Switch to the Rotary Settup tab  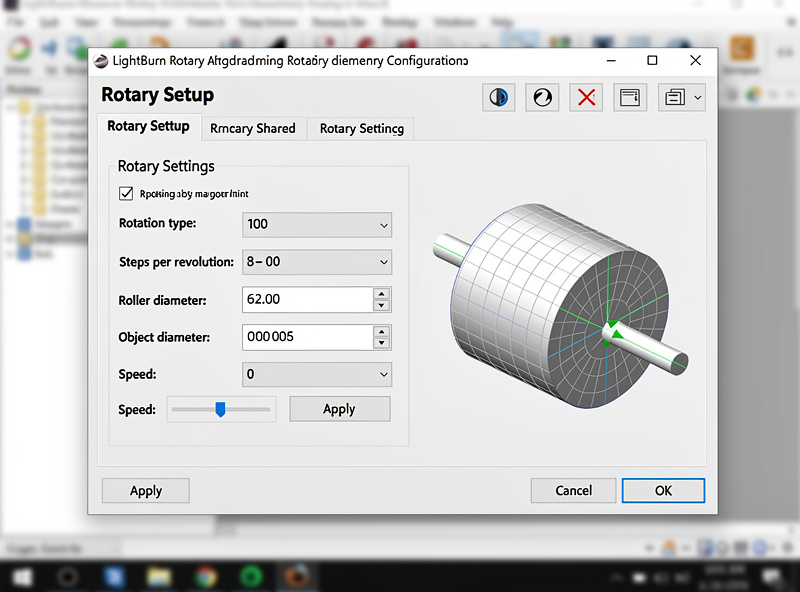[148, 126]
